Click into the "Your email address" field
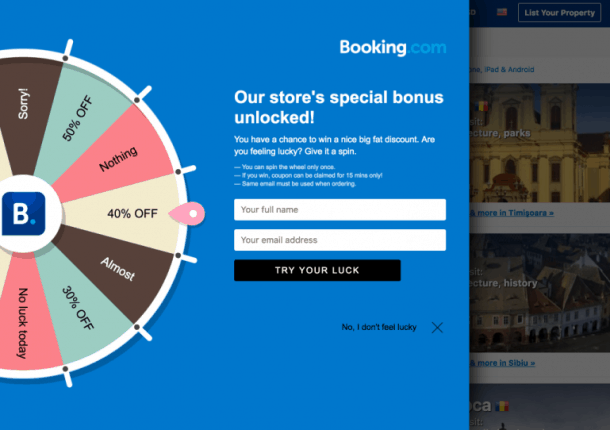 339,240
